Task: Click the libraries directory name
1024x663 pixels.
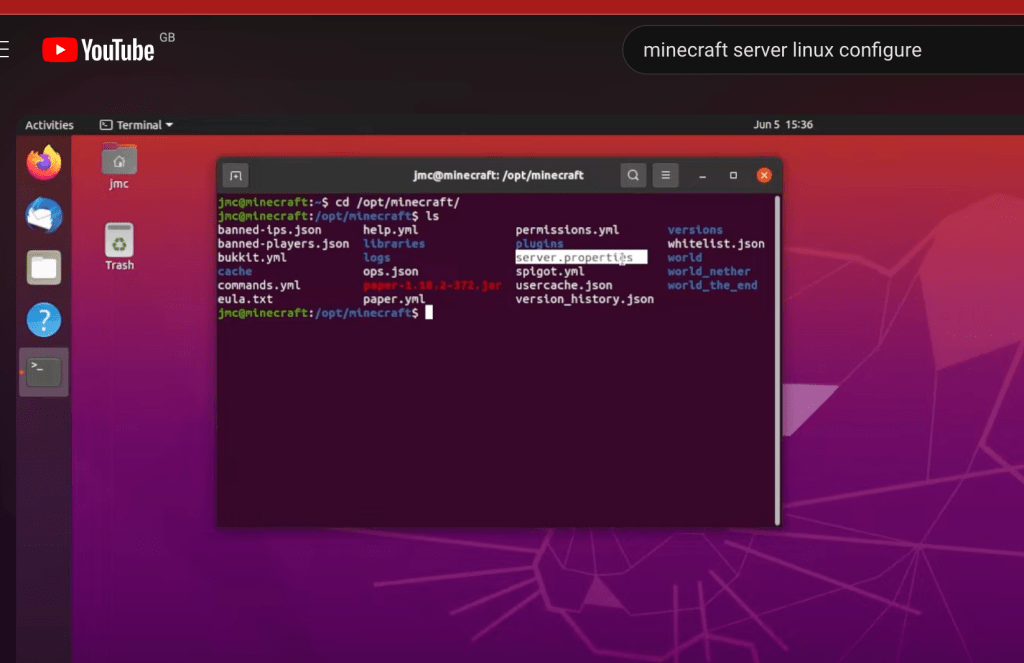Action: point(394,244)
